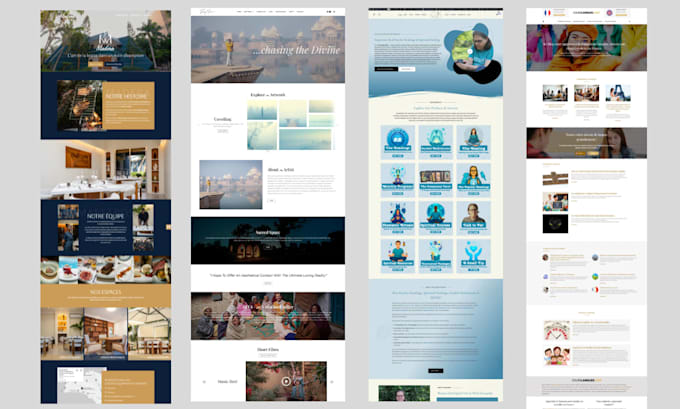Viewport: 680px width, 409px height.
Task: Click the left gold button in the students banner
Action: pyautogui.click(x=580, y=153)
